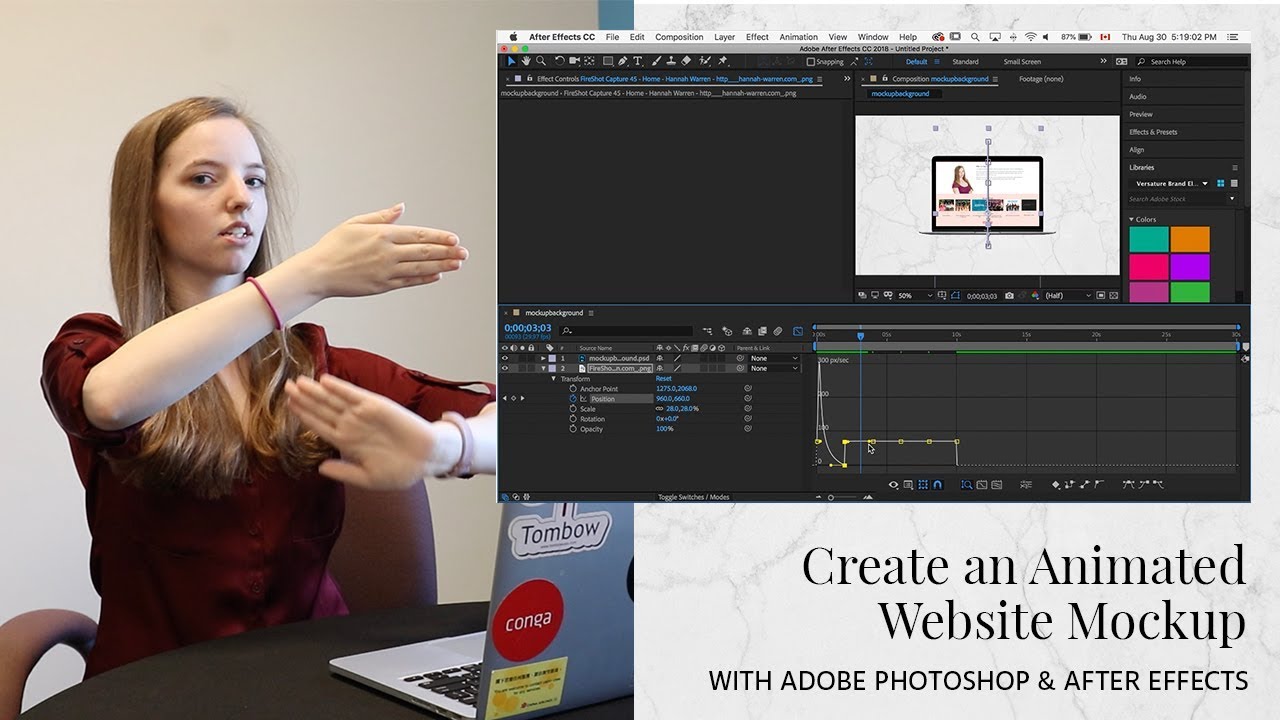The height and width of the screenshot is (720, 1280).
Task: Select the Puppet Pin tool
Action: pyautogui.click(x=723, y=61)
